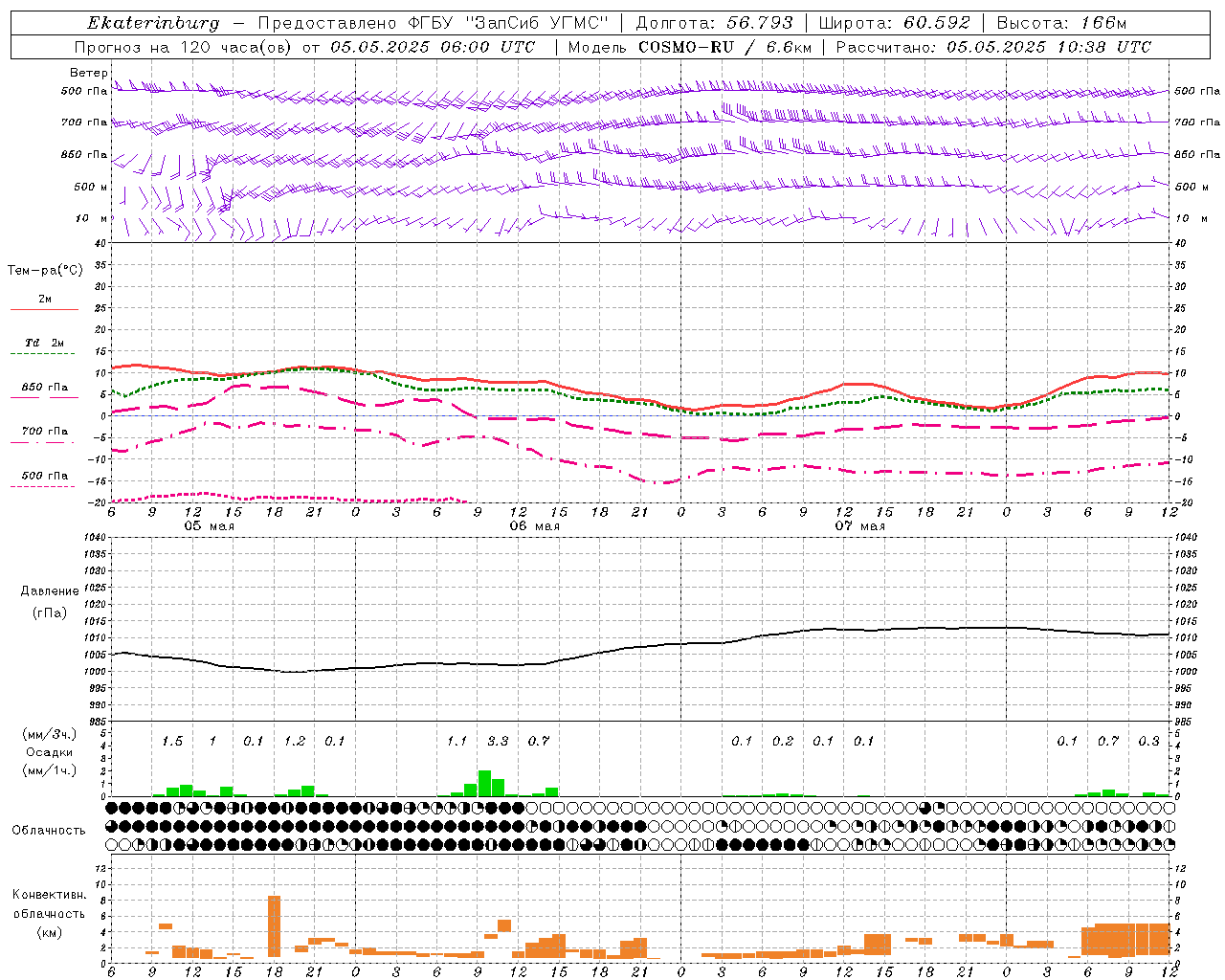This screenshot has height=980, width=1225.
Task: Click the red '2м' temperature legend line
Action: pyautogui.click(x=44, y=309)
